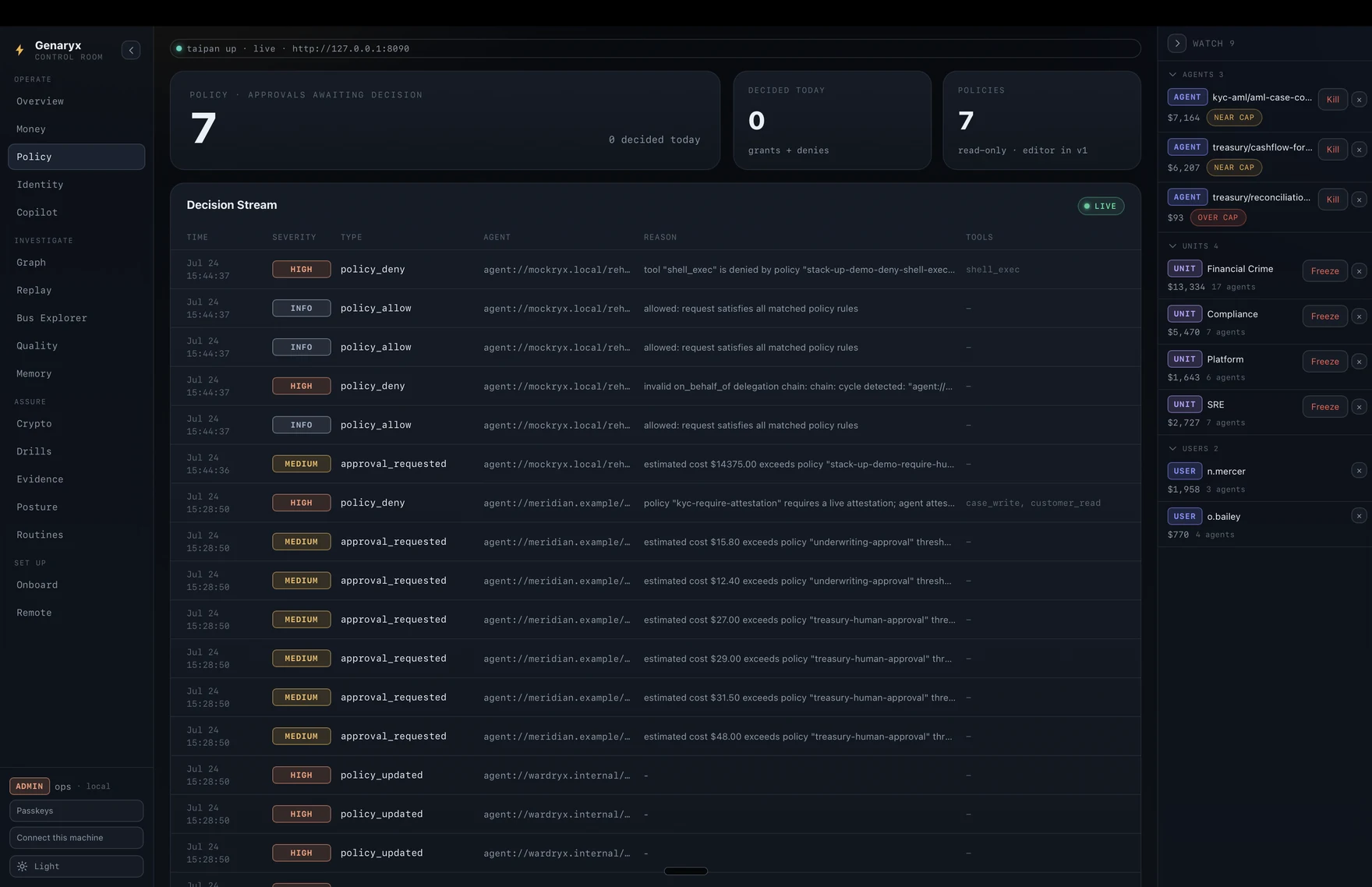Open the Graph view
Screen dimensions: 1372x887
click(x=76, y=263)
